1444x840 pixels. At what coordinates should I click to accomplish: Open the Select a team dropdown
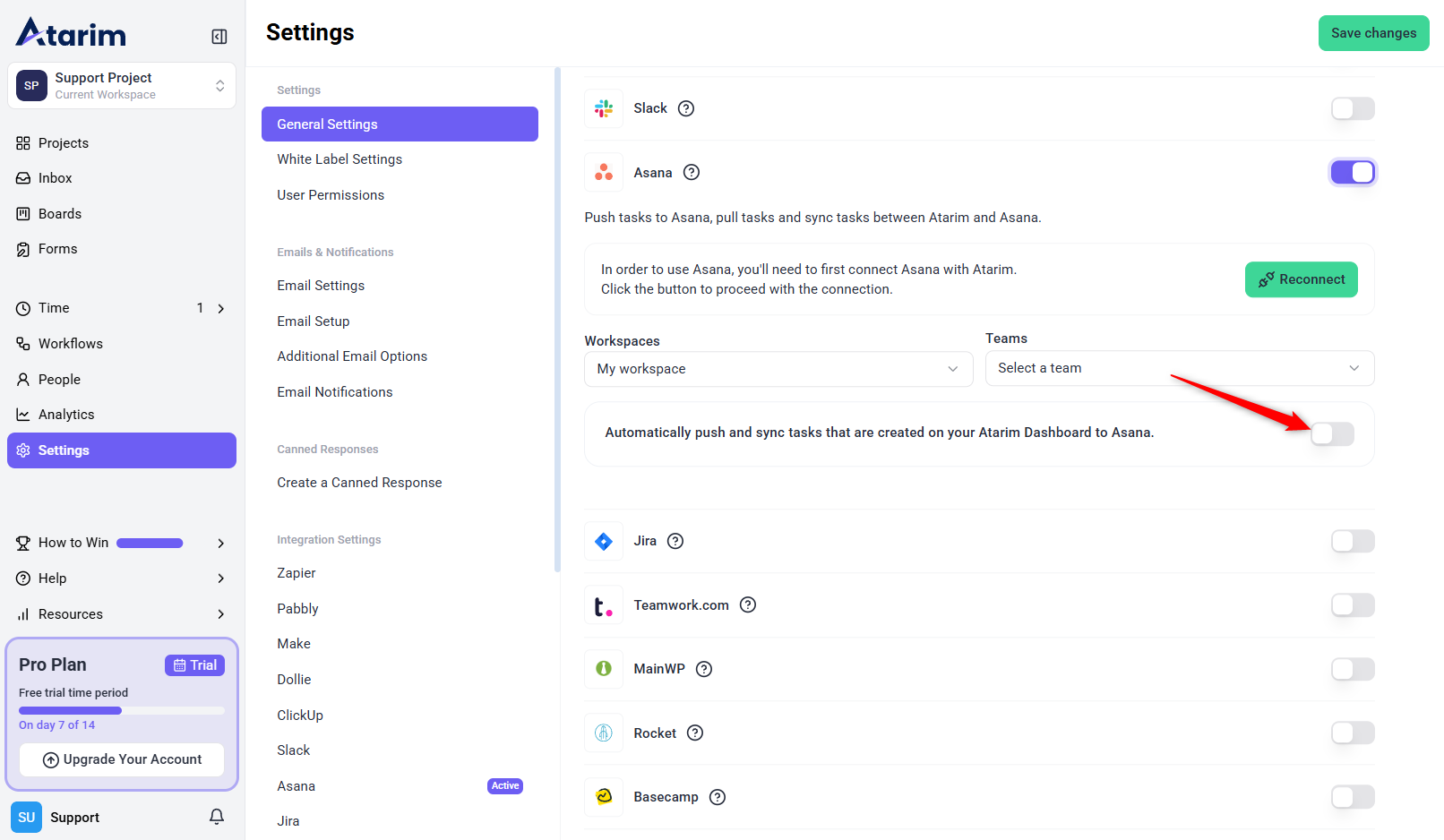1179,368
